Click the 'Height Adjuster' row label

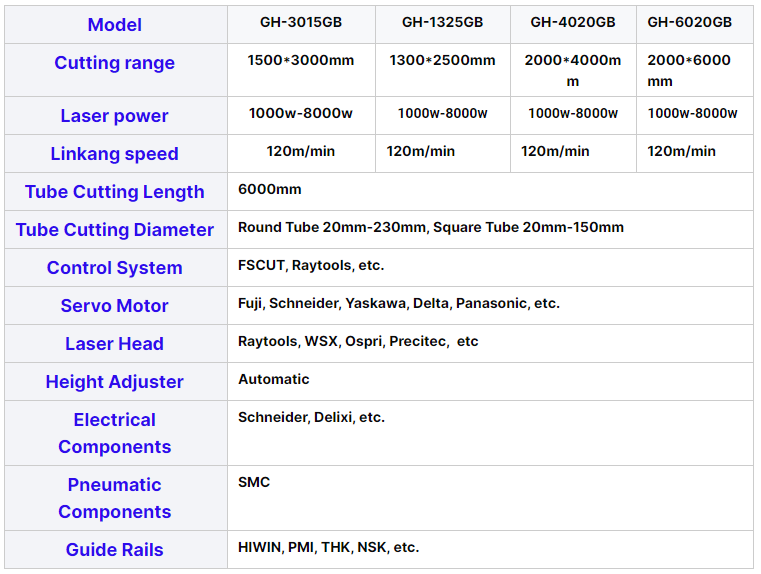coord(115,382)
